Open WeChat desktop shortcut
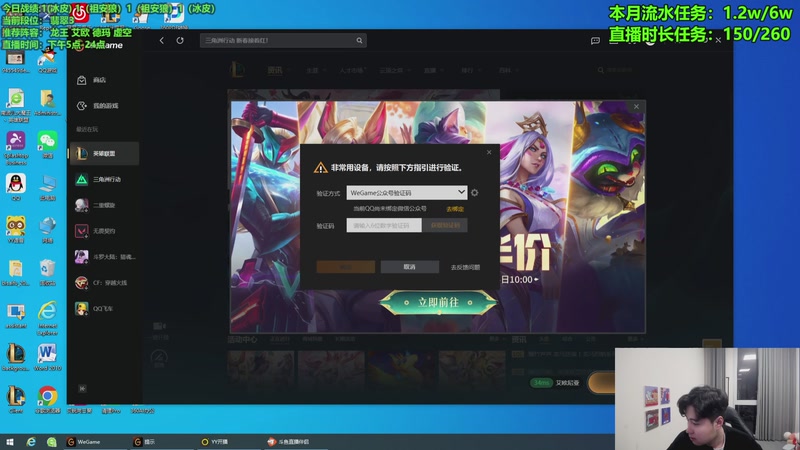 click(x=47, y=144)
